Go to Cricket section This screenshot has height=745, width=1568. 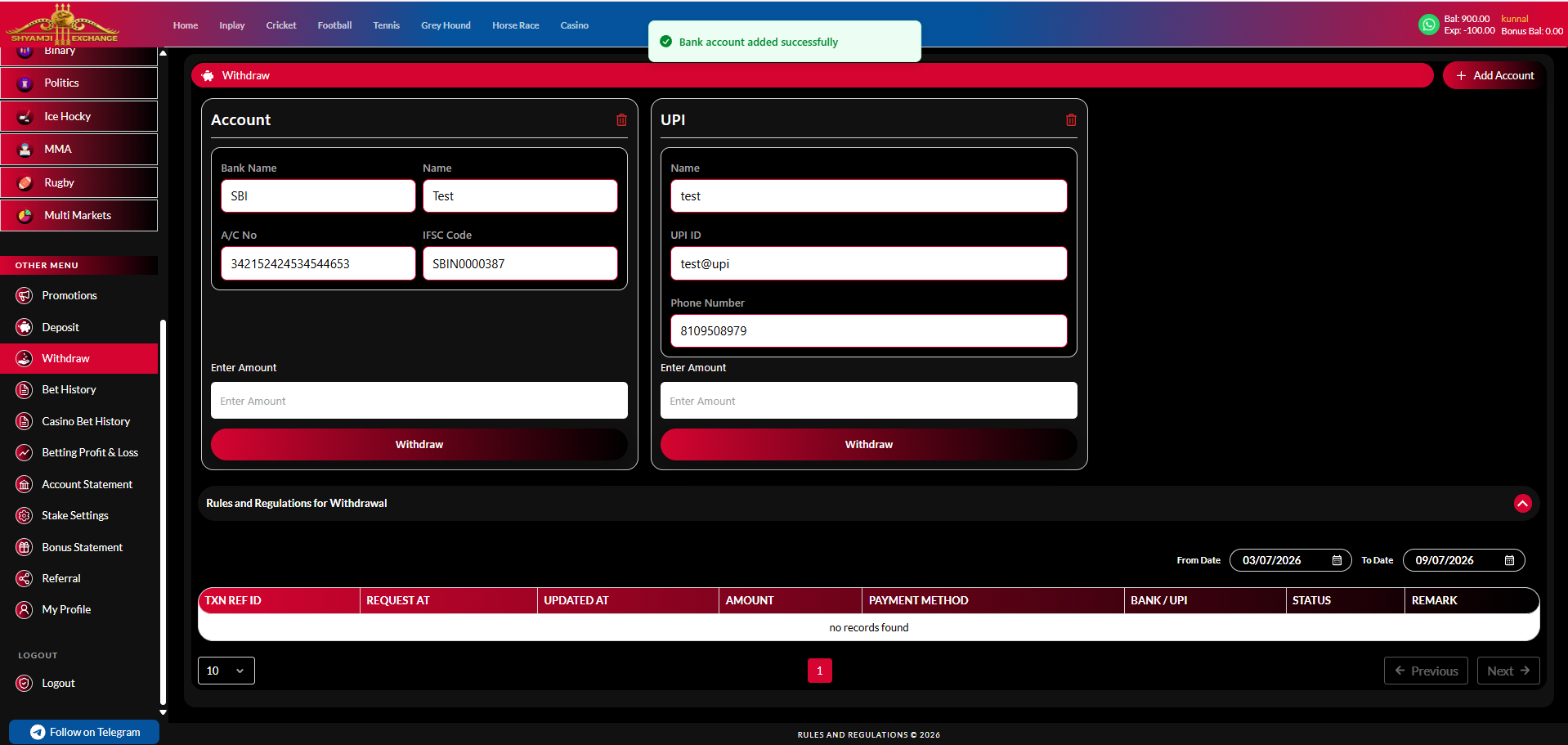pyautogui.click(x=281, y=25)
